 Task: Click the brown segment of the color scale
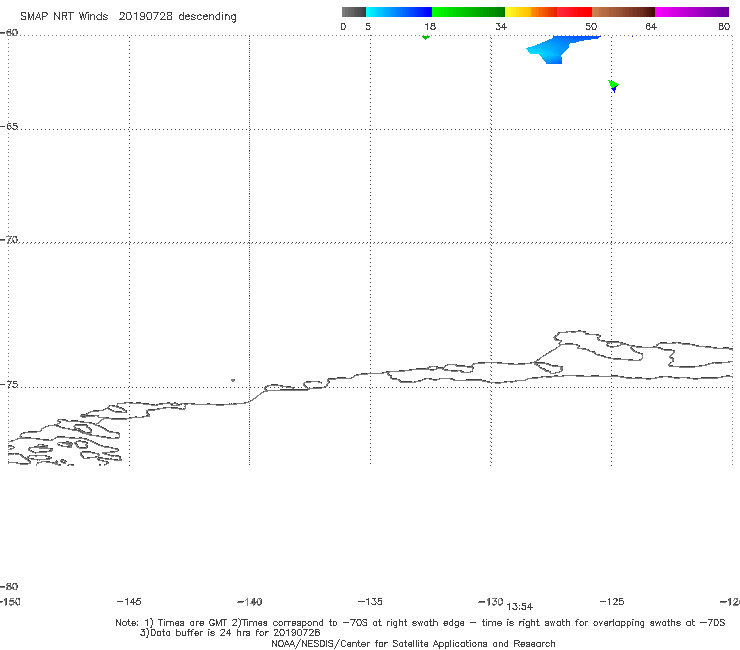pos(623,12)
